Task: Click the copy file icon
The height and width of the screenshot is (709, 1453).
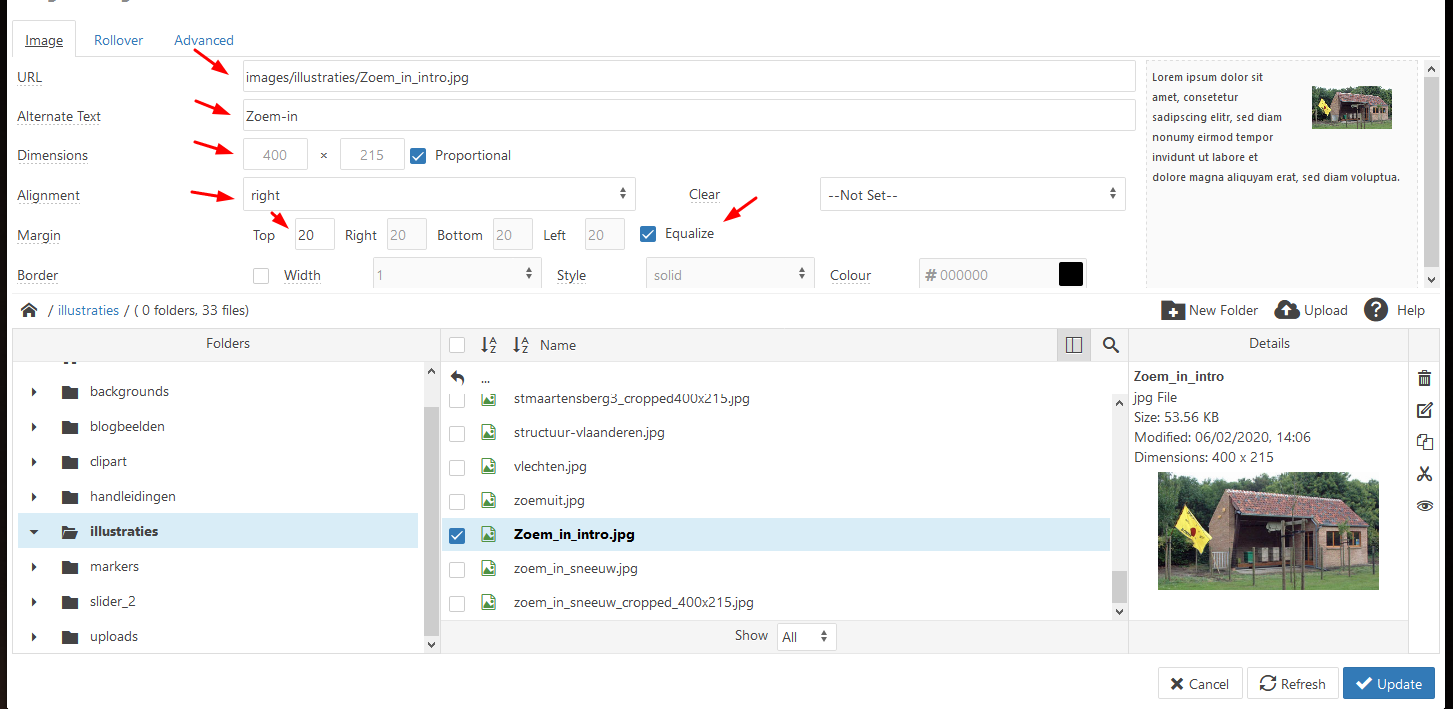Action: click(1425, 442)
